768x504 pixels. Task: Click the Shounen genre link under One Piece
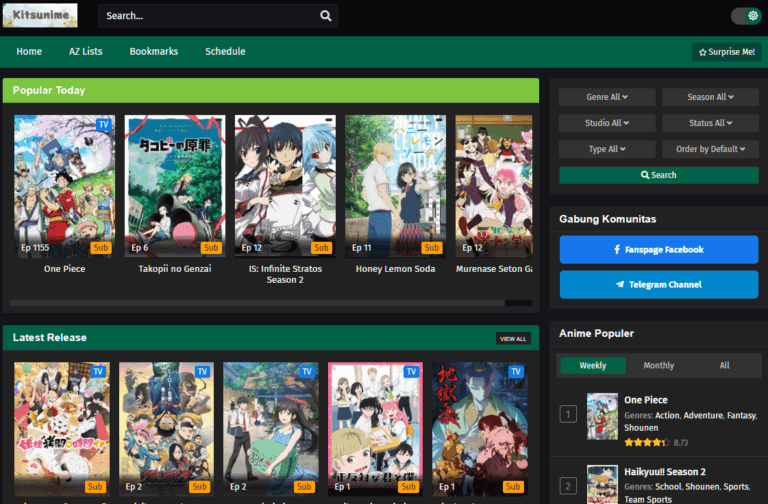tap(641, 428)
